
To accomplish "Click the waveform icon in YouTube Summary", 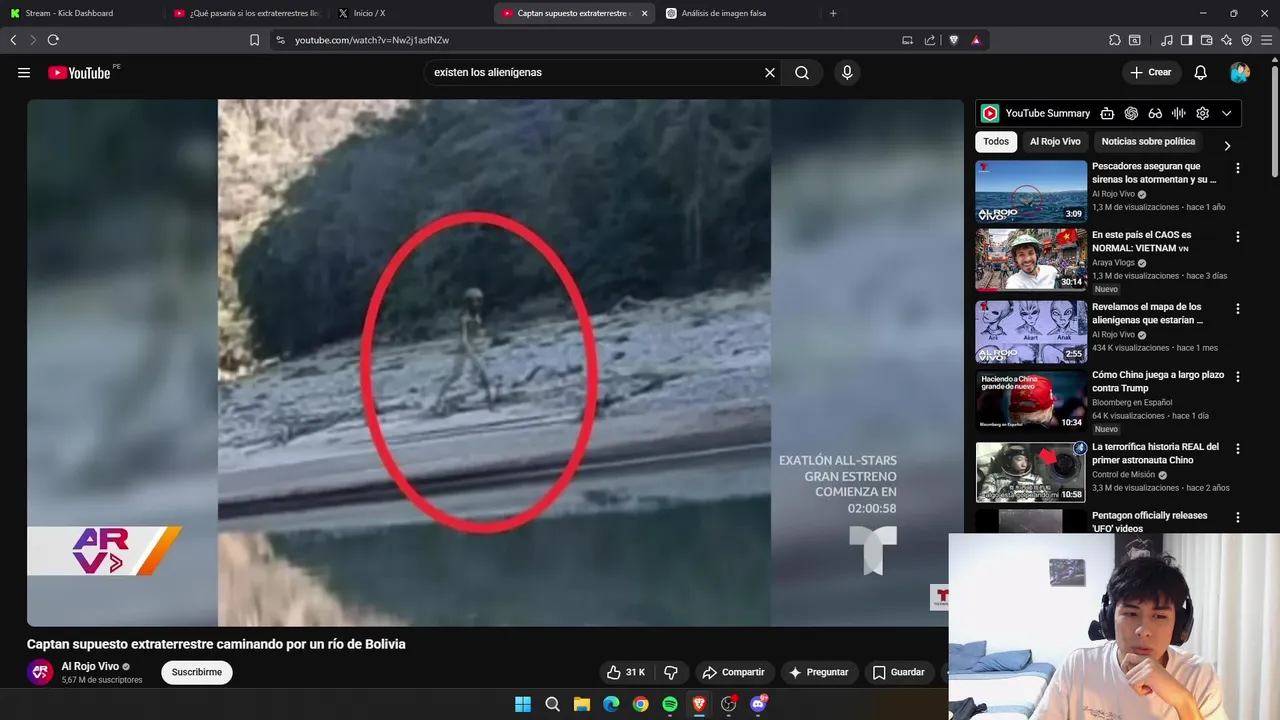I will (x=1179, y=113).
